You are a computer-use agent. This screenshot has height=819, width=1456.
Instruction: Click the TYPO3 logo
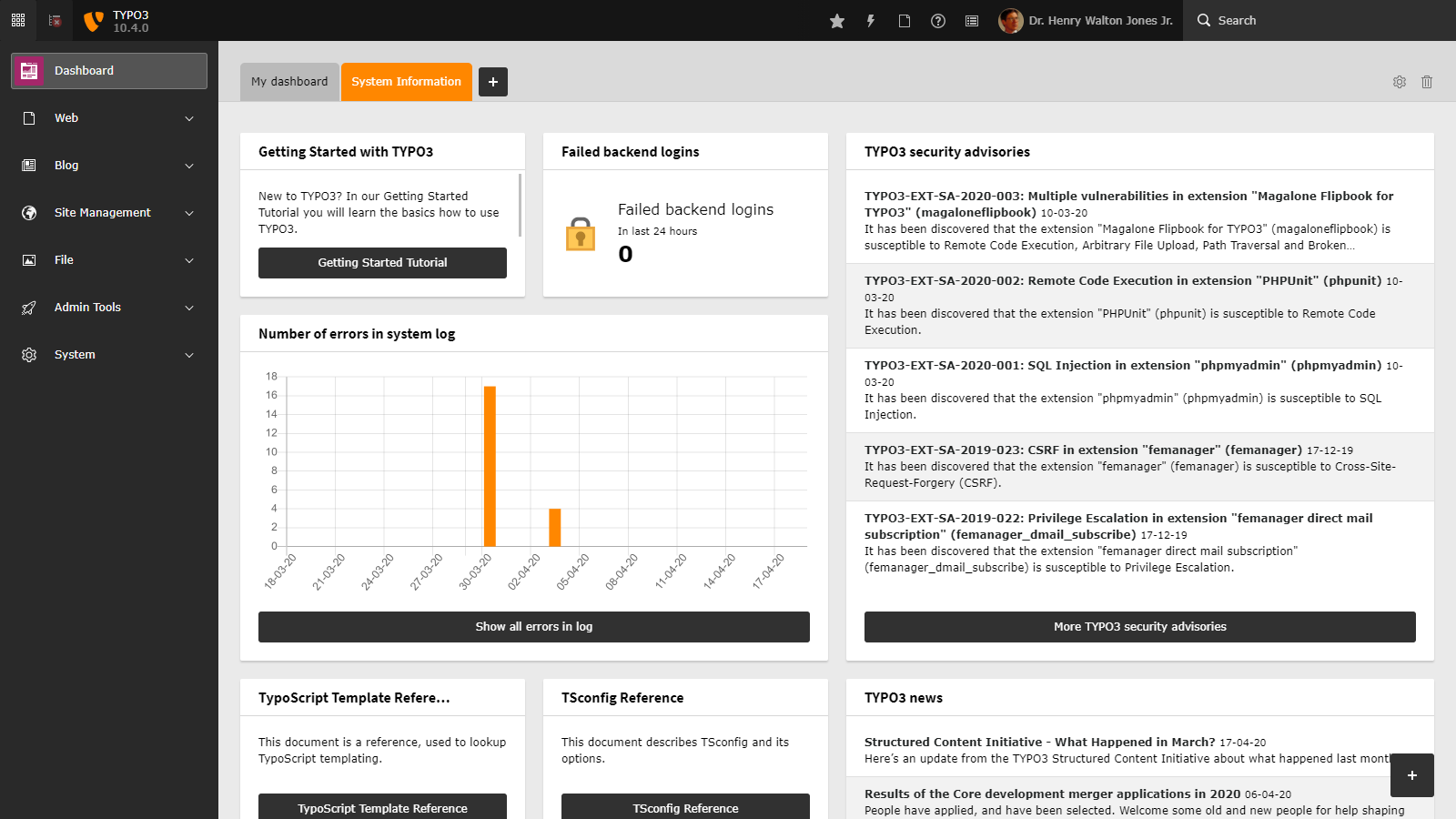92,20
